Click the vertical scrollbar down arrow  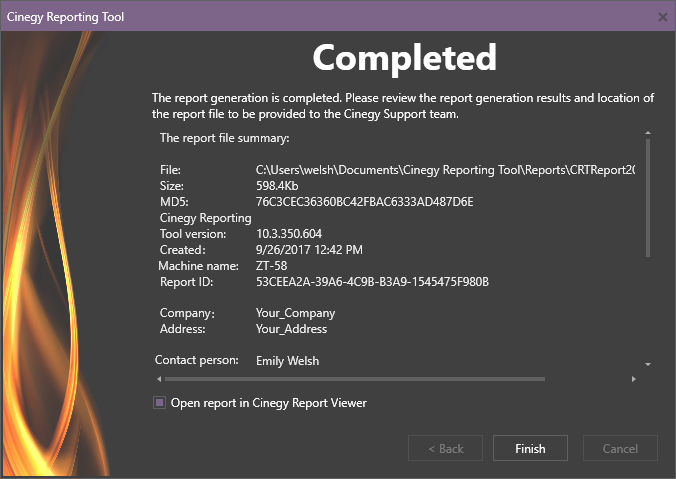(648, 365)
